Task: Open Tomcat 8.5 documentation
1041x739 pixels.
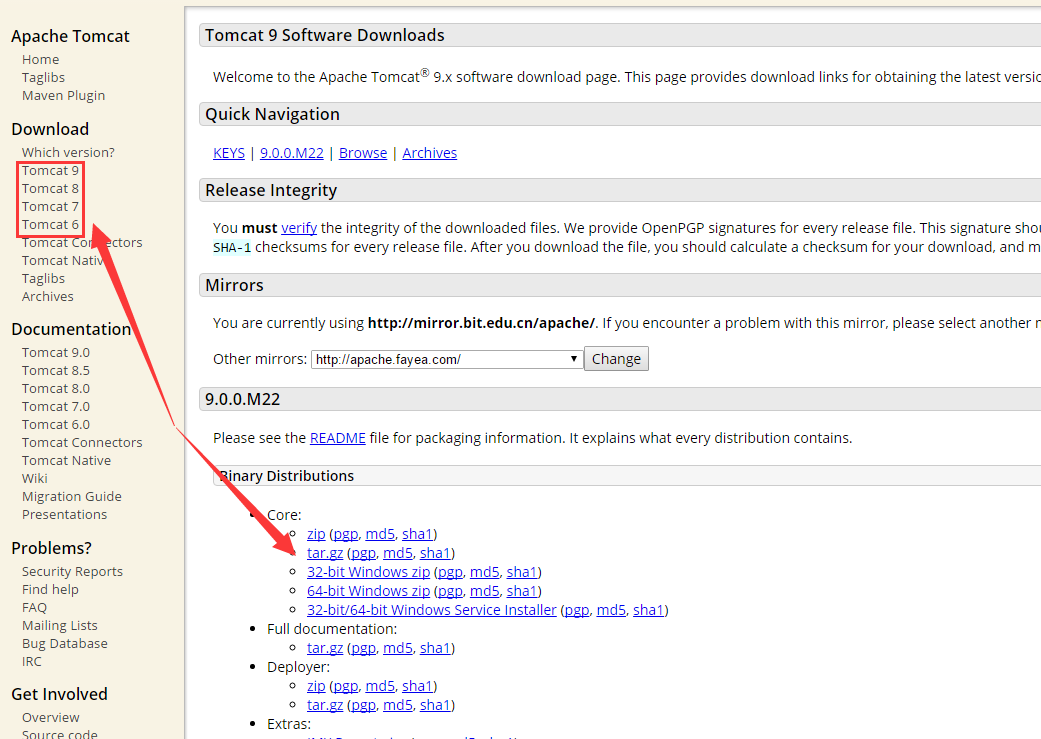Action: [x=56, y=371]
